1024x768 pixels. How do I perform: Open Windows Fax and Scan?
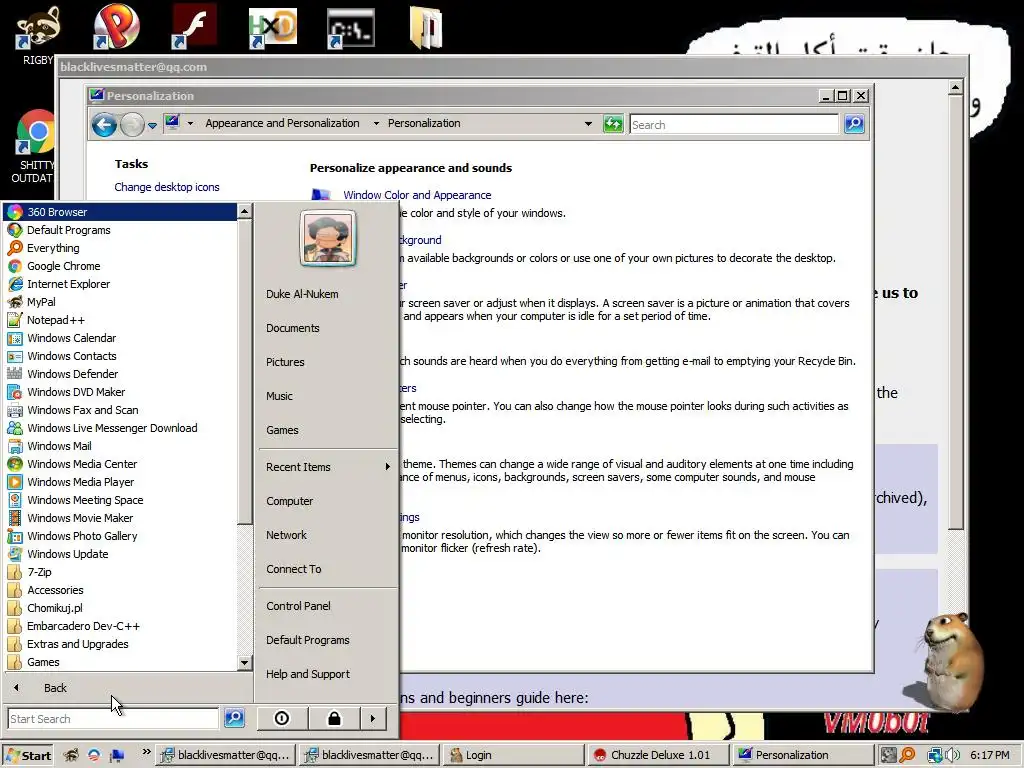click(x=120, y=409)
